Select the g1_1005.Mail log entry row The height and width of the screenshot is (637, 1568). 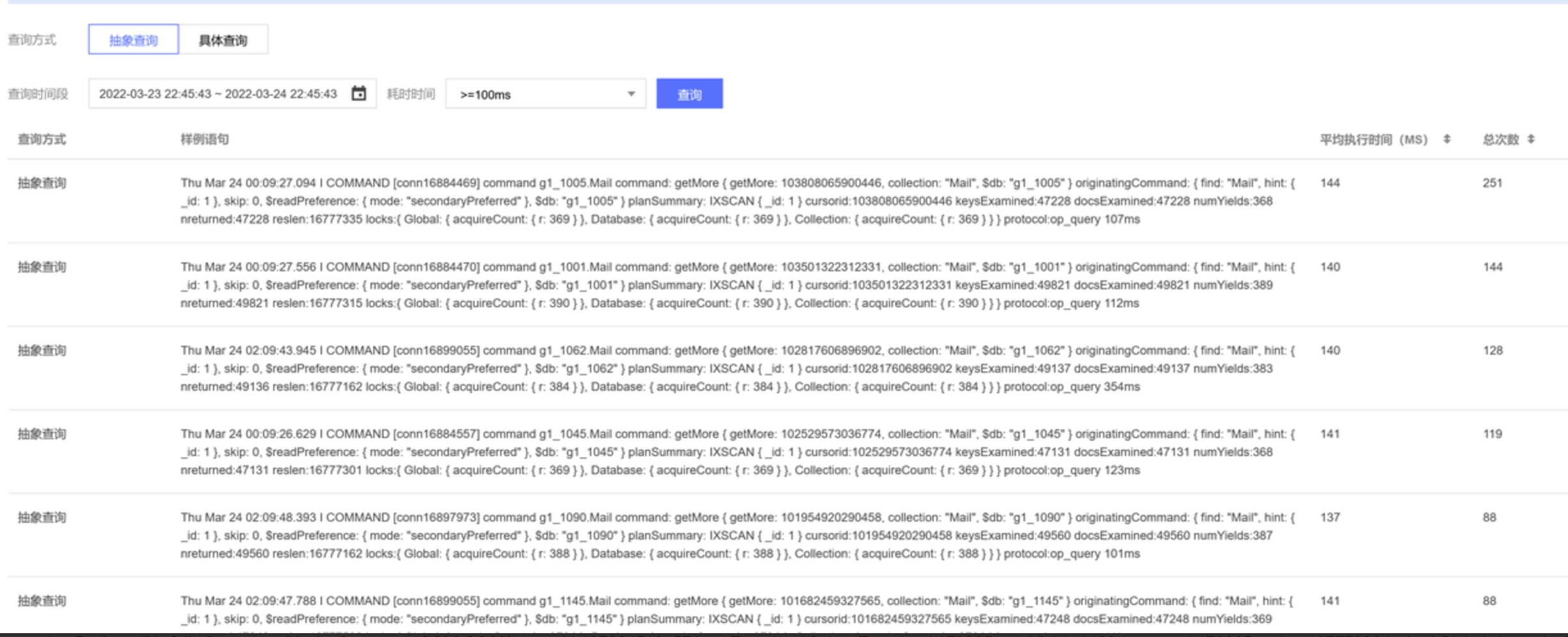[736, 201]
